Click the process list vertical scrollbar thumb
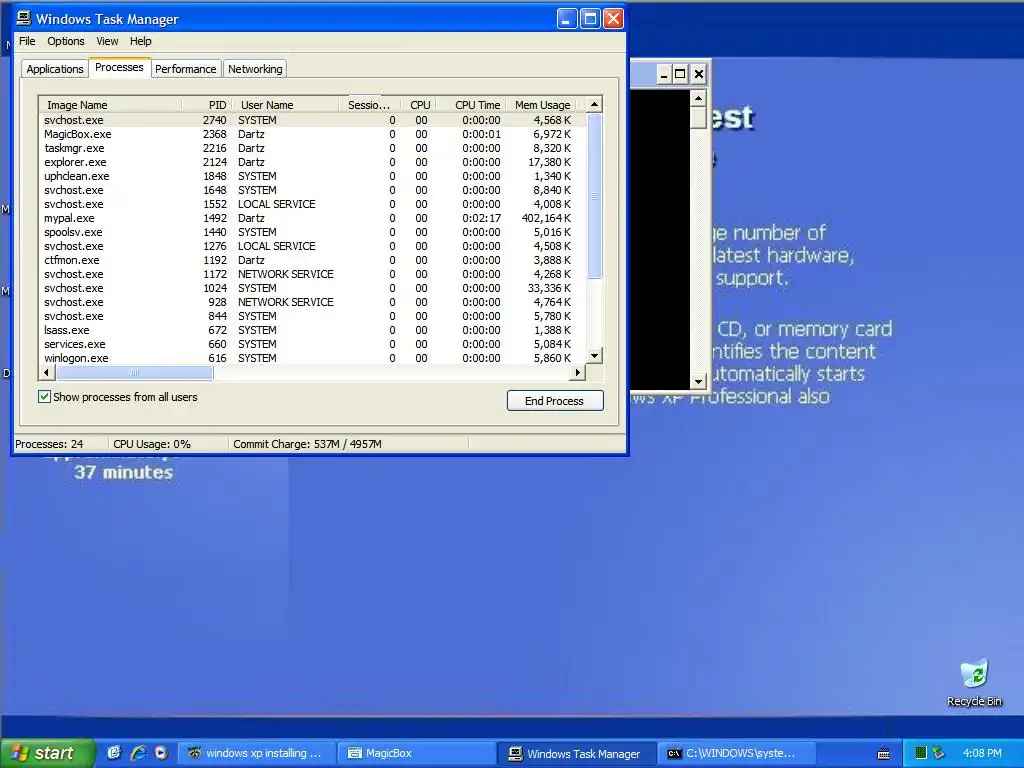The image size is (1024, 768). pyautogui.click(x=594, y=196)
